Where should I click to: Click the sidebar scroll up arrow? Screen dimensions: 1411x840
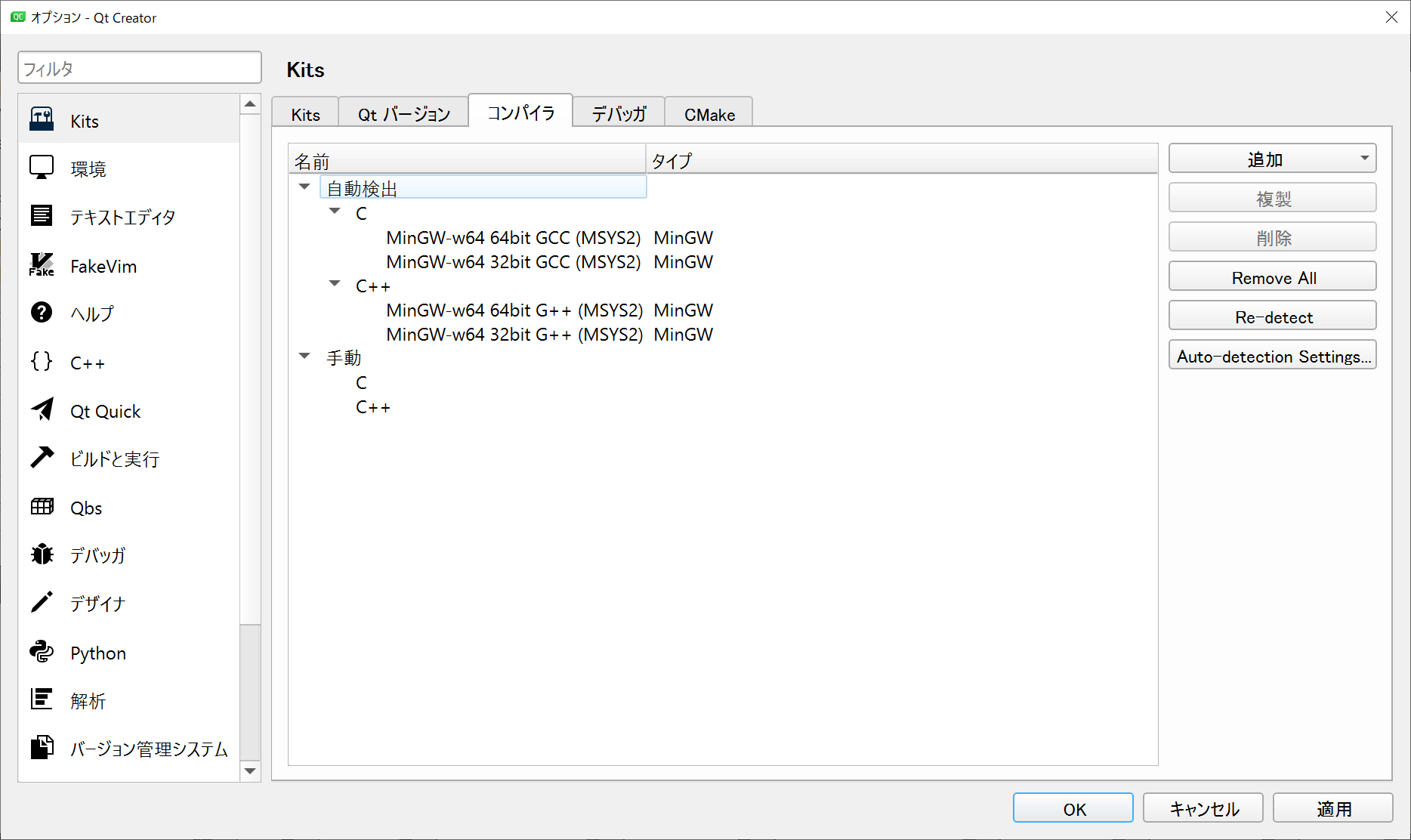tap(250, 104)
